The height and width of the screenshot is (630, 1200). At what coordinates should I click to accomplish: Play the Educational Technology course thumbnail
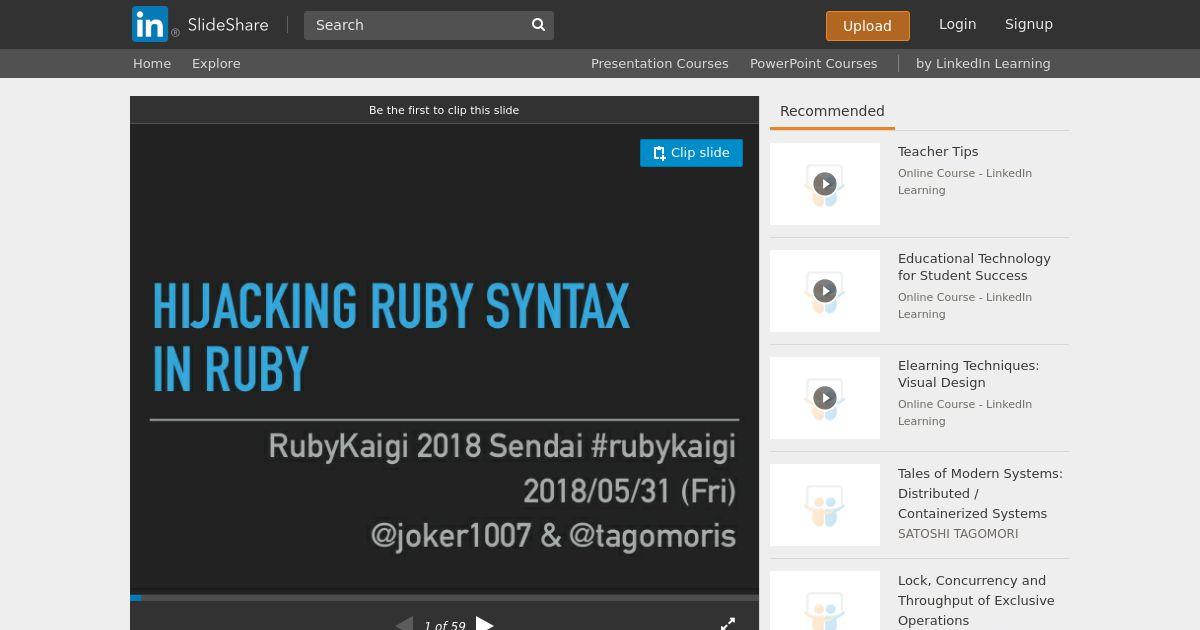tap(825, 291)
